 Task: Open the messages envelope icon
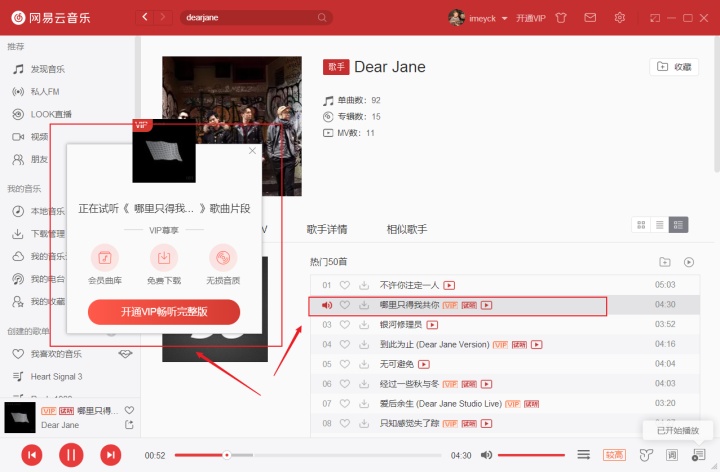[x=590, y=17]
